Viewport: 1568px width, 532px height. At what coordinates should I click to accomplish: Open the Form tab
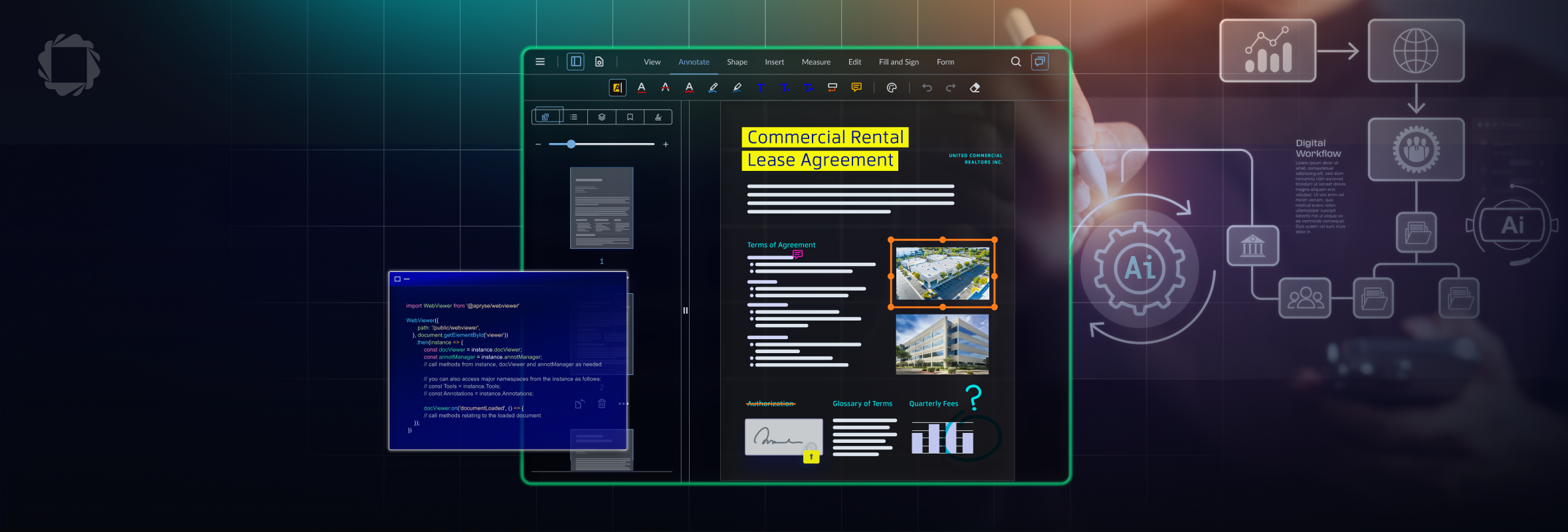(x=945, y=62)
